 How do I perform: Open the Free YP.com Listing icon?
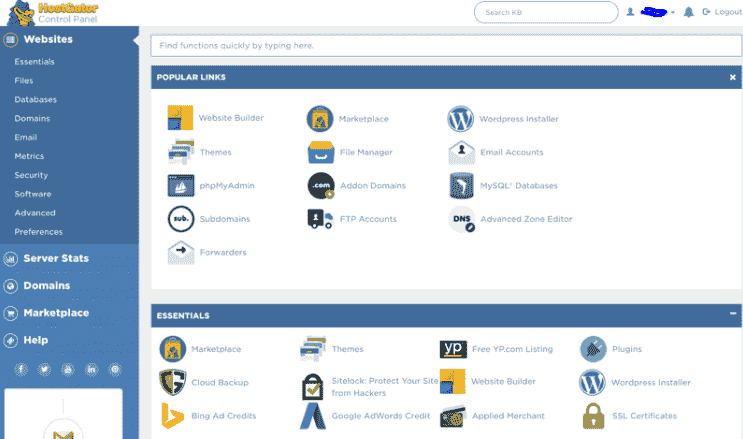point(453,349)
